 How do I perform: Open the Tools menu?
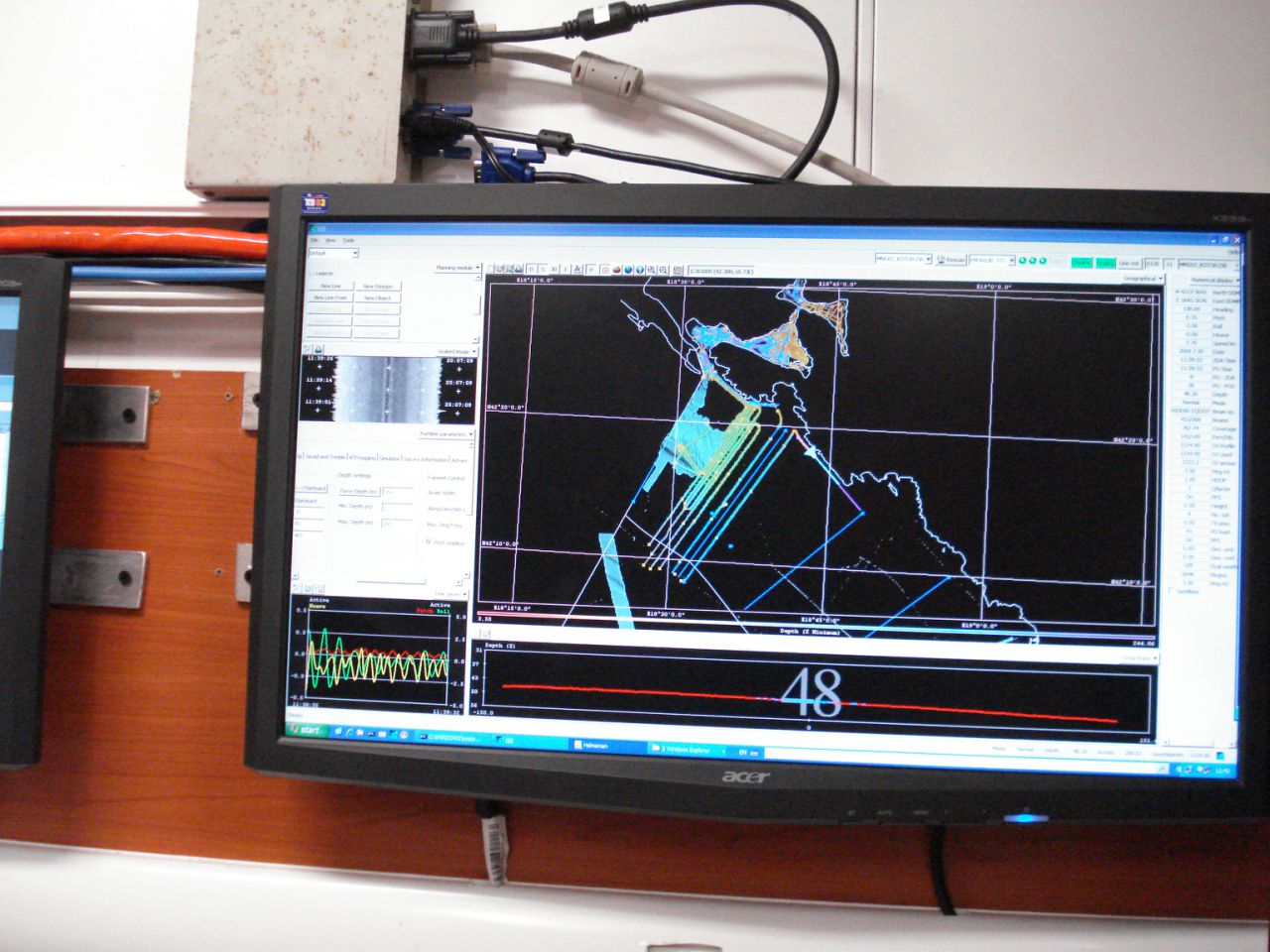tap(348, 240)
